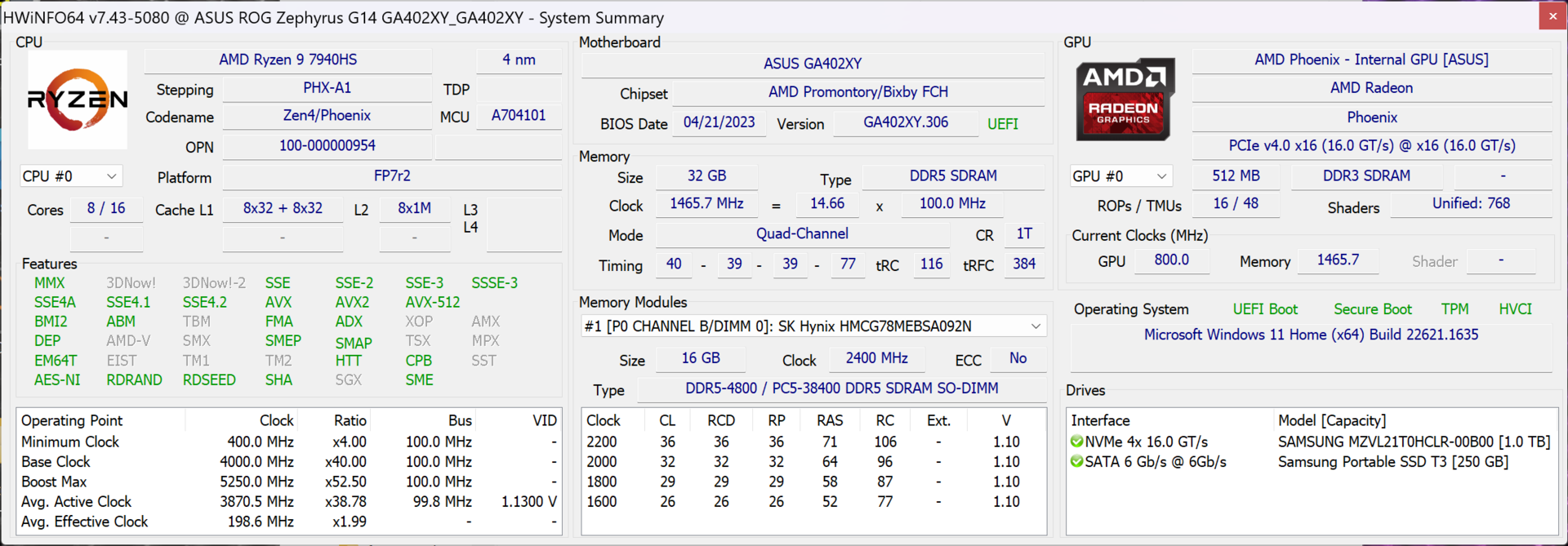
Task: Click the codename value 'Zen4/Phoenix'
Action: point(327,116)
